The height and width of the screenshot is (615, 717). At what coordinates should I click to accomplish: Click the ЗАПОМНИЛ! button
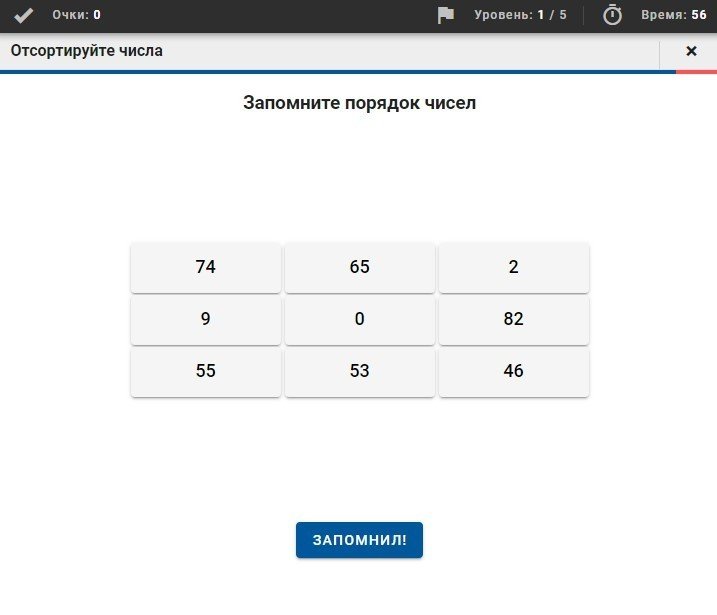(359, 540)
